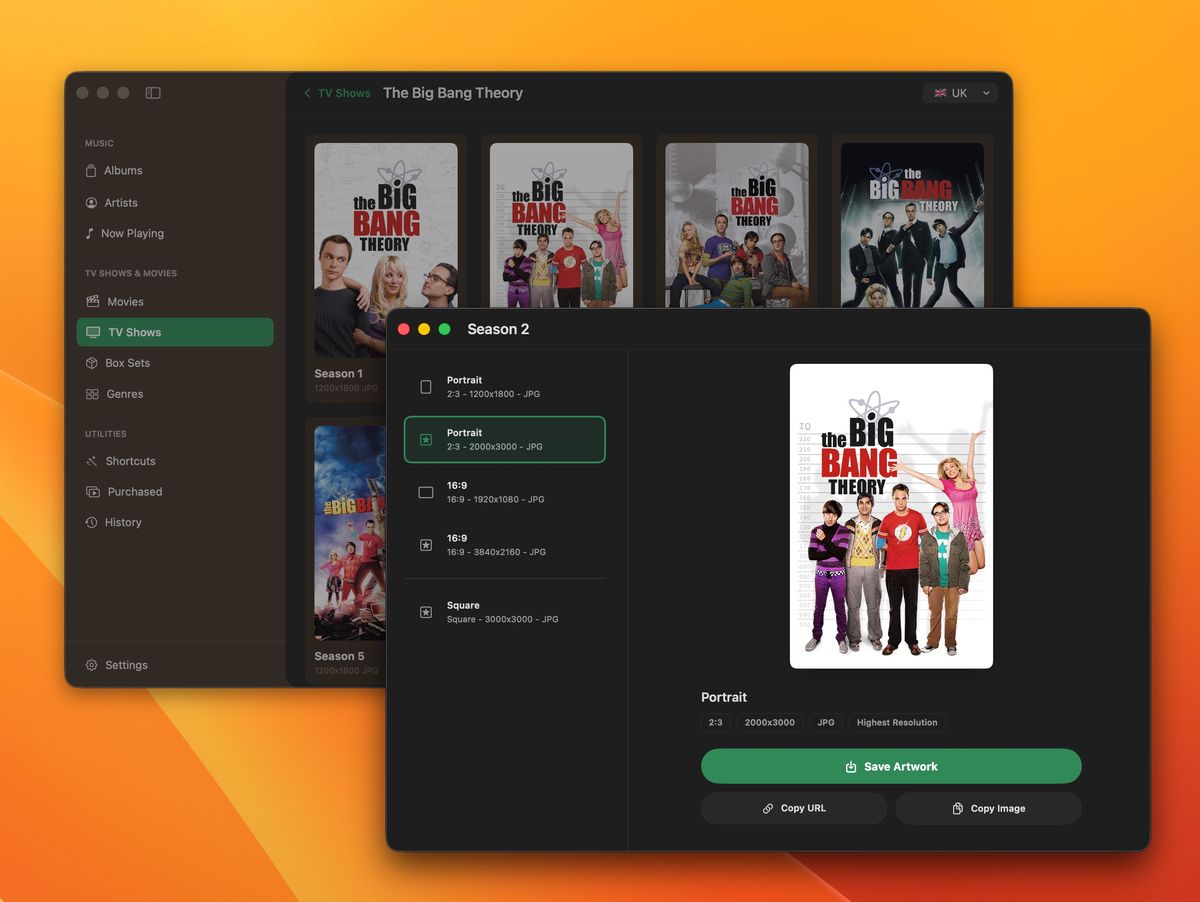This screenshot has height=902, width=1200.
Task: Click the 2000x3000 resolution tag
Action: 770,723
